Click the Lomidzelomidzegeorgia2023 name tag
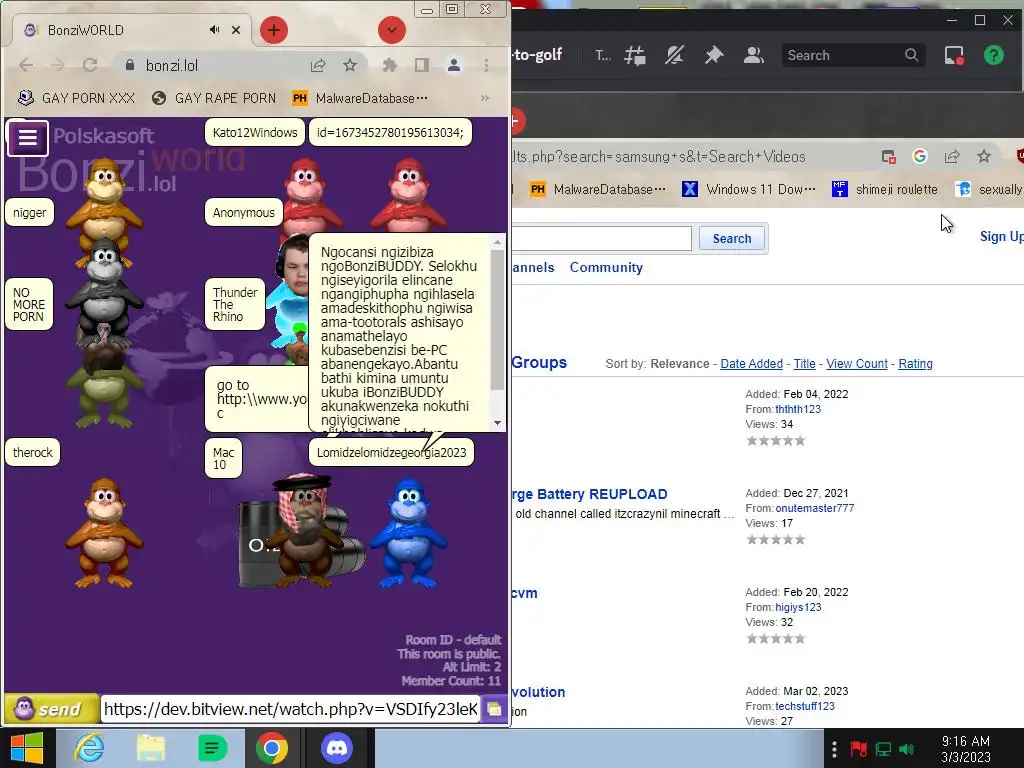1024x768 pixels. (x=391, y=453)
